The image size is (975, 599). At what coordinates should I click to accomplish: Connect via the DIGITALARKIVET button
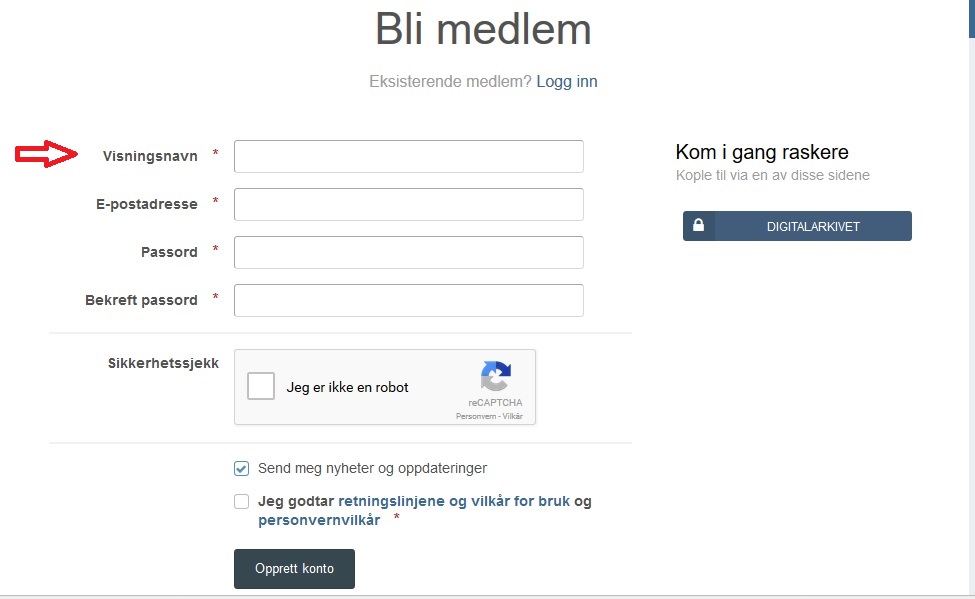pos(812,226)
